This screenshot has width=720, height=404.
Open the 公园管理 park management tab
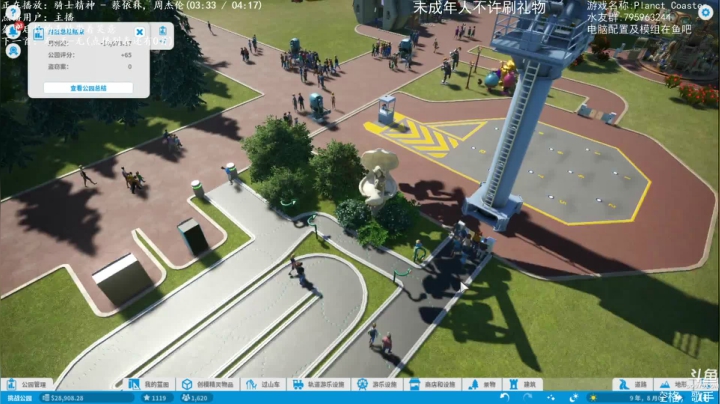[27, 384]
